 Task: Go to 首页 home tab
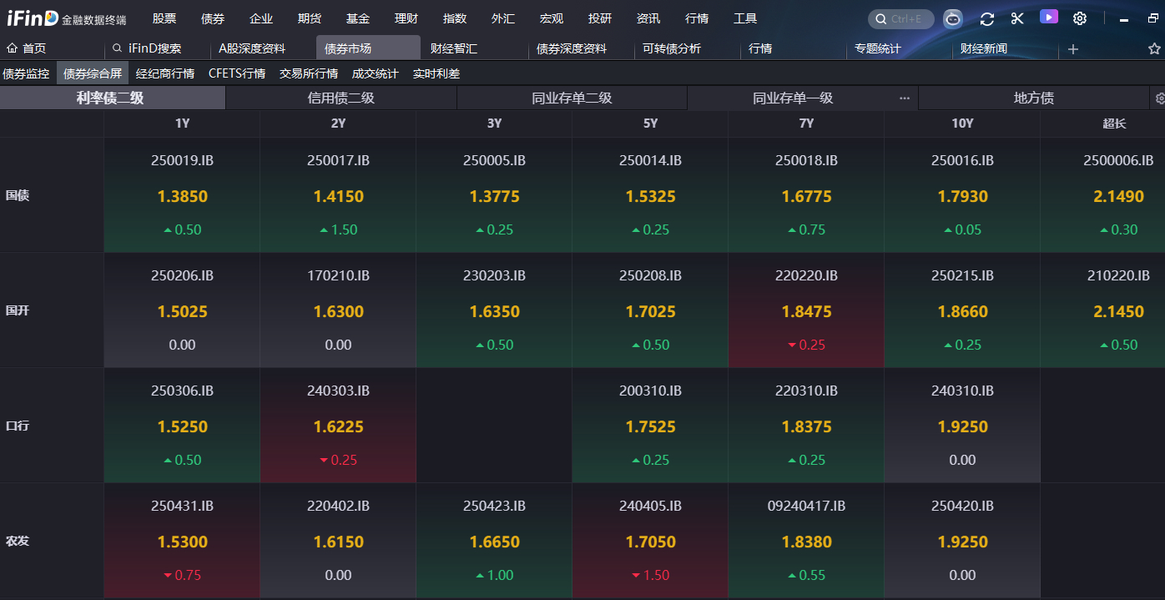[x=27, y=49]
